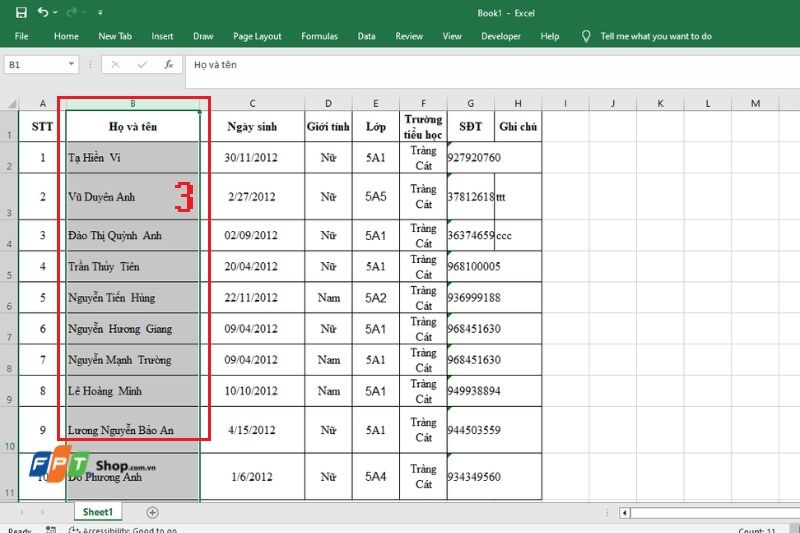The width and height of the screenshot is (800, 533).
Task: Click the Enter checkmark in formula bar
Action: click(142, 64)
